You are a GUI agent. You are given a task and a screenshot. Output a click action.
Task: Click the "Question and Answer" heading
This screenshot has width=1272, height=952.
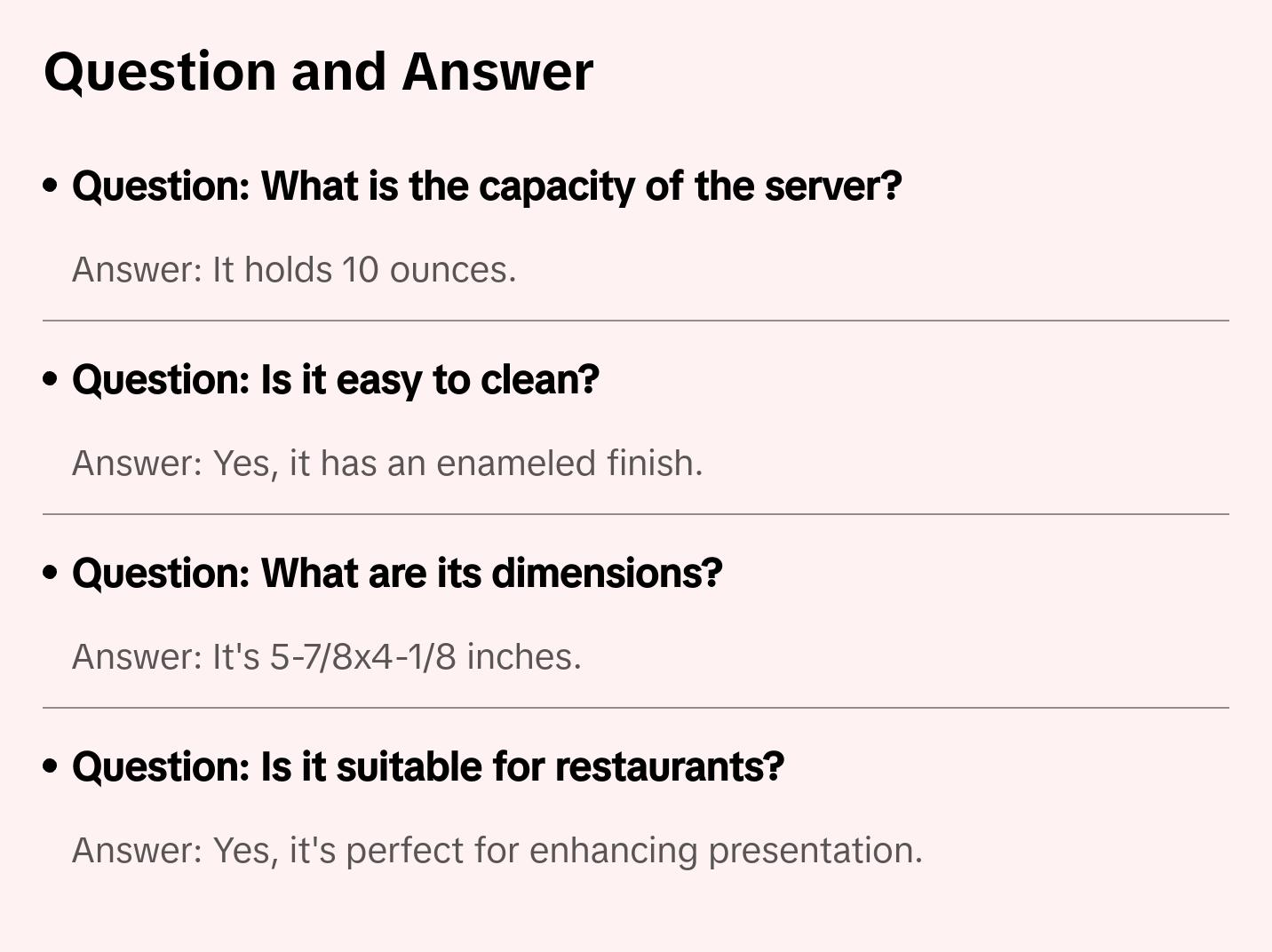tap(318, 71)
